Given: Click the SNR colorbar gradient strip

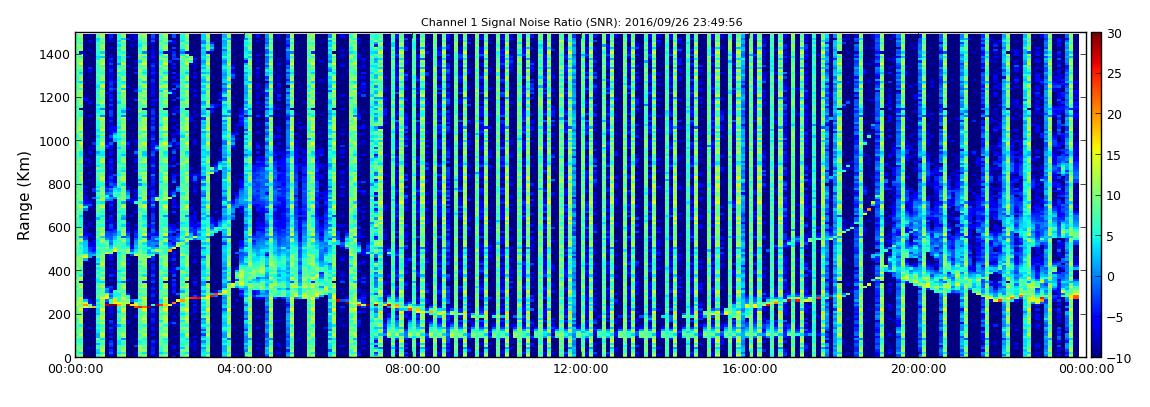Looking at the screenshot, I should pos(1096,195).
